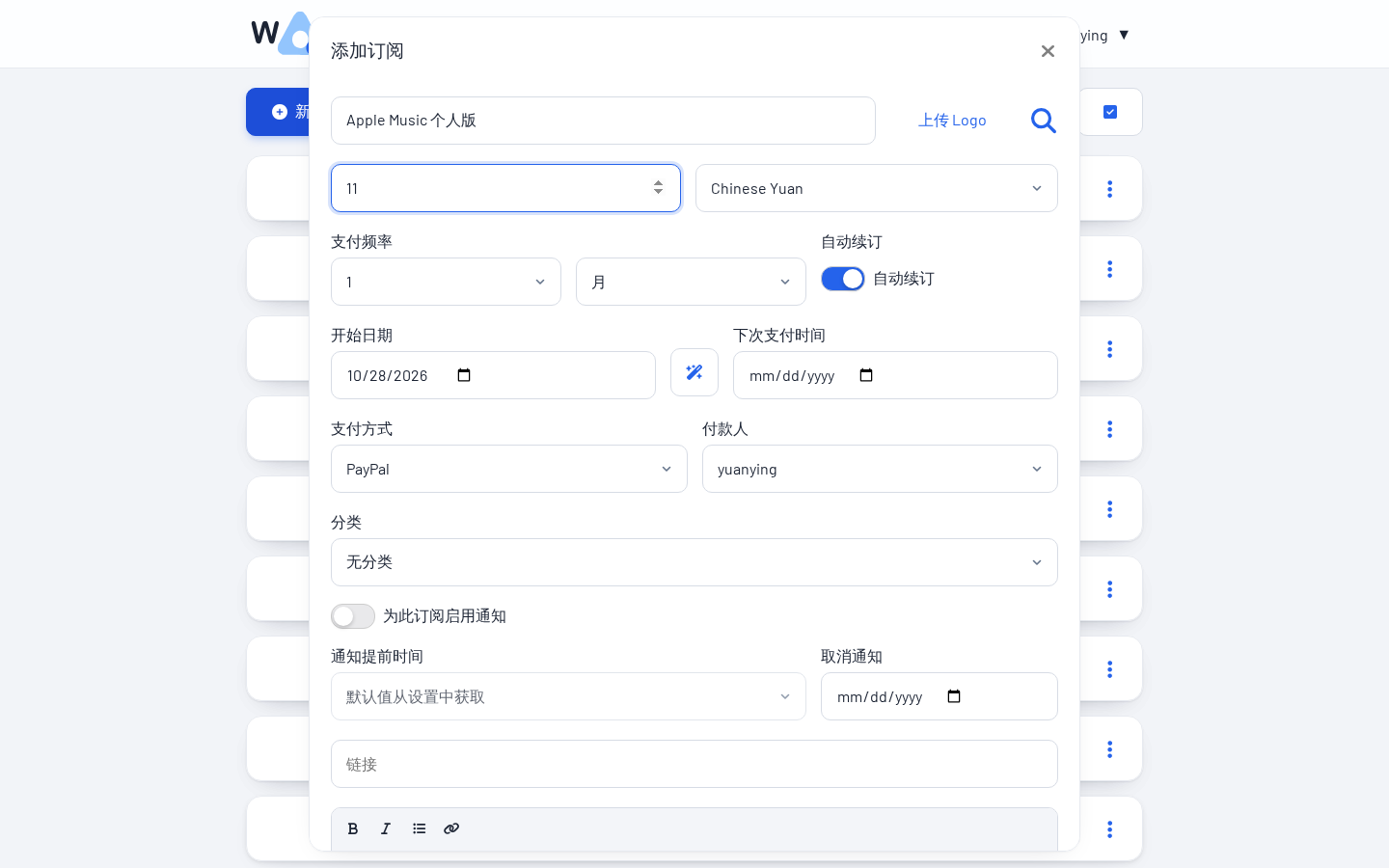
Task: Click the price field showing 11
Action: 505,188
